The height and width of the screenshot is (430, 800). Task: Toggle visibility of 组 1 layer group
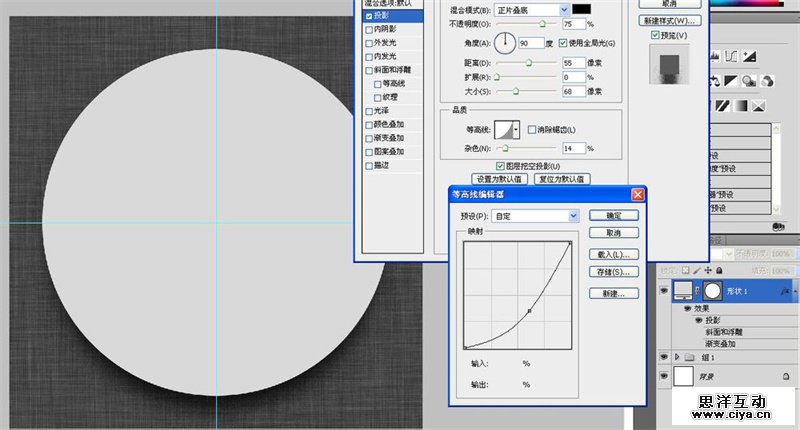click(664, 356)
